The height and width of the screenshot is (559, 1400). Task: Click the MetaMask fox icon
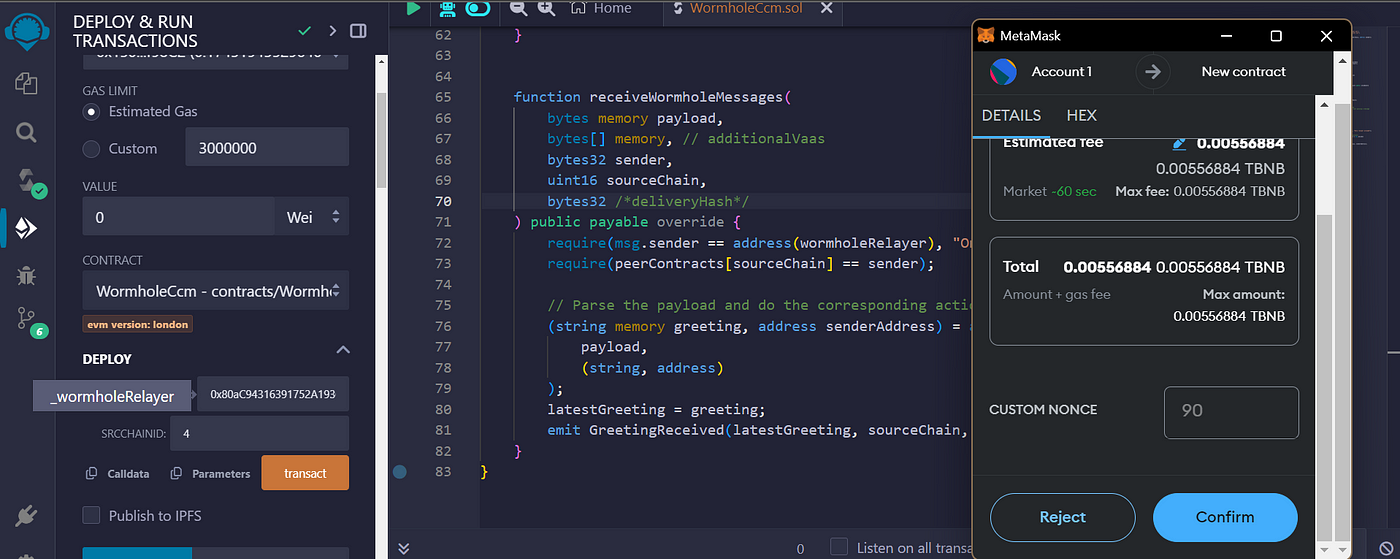[x=986, y=35]
